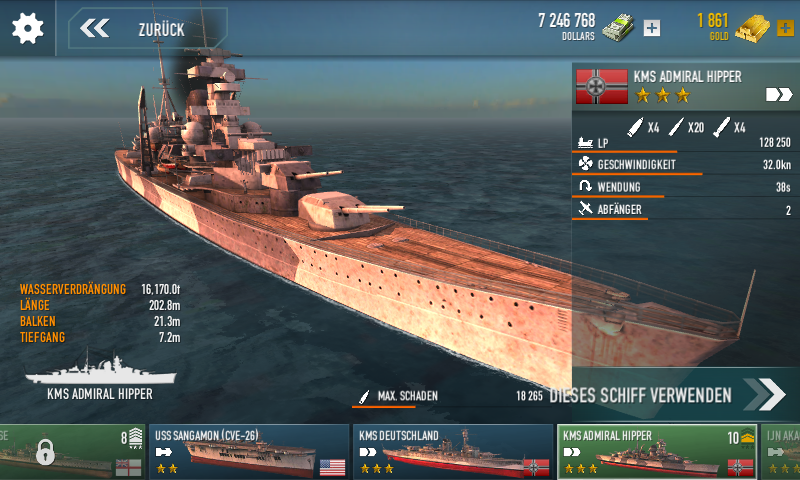Click the Abfänger aircraft icon

(585, 208)
